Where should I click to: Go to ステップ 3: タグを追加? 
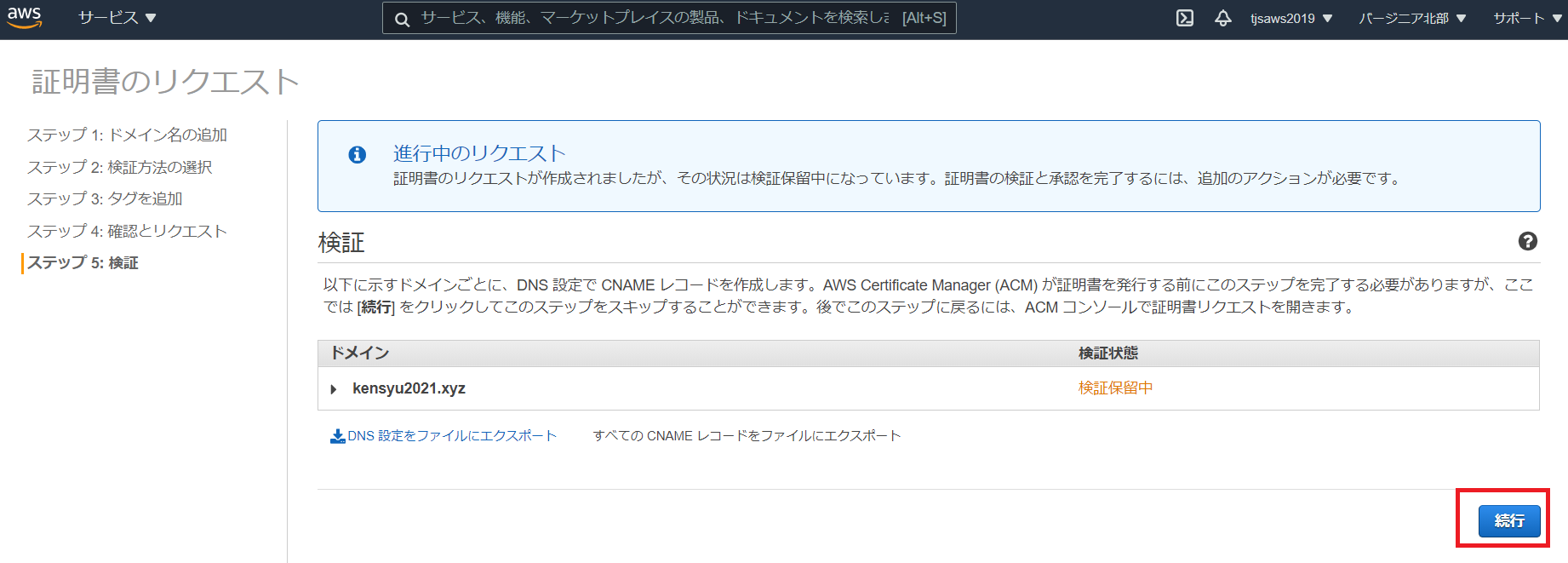(105, 198)
